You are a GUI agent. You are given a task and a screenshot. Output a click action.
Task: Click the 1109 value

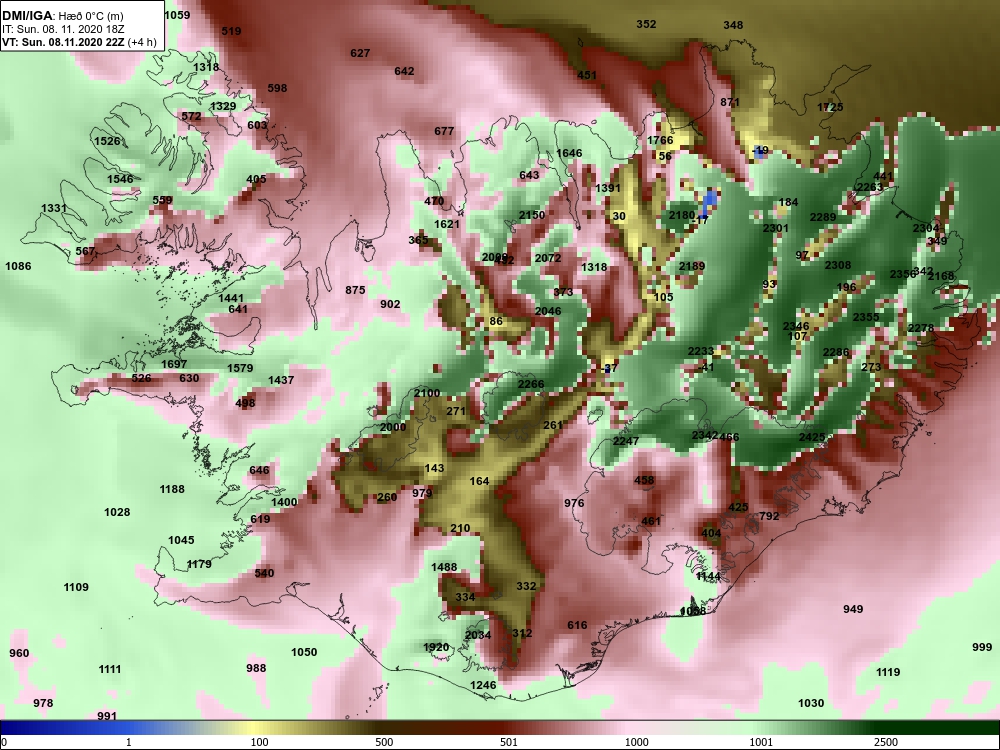[77, 587]
